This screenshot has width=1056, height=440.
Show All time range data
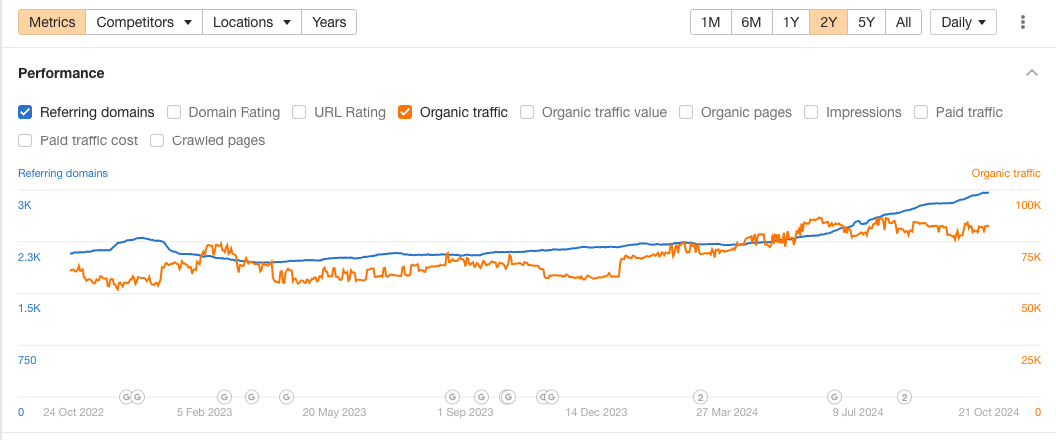tap(903, 22)
